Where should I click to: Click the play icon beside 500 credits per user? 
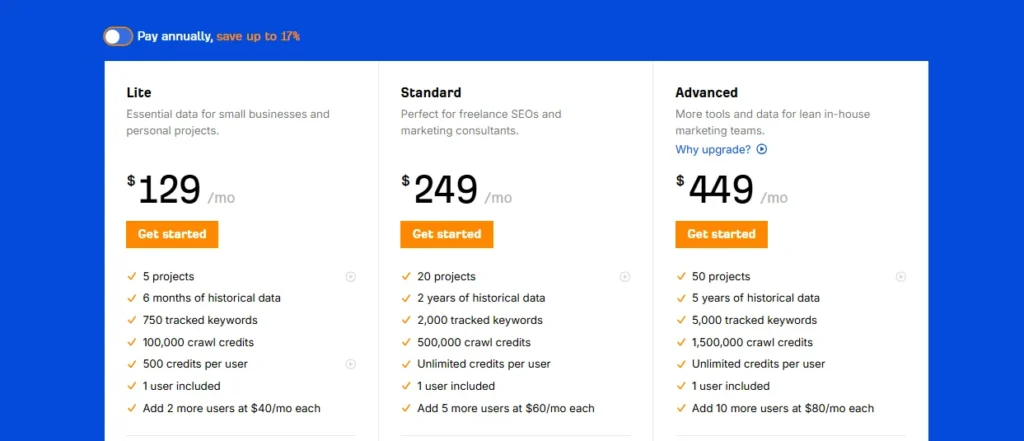coord(350,364)
